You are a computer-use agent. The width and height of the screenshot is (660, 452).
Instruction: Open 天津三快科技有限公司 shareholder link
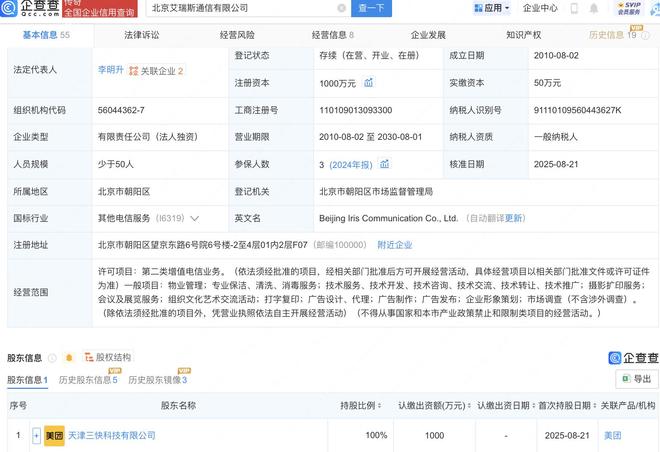point(112,436)
